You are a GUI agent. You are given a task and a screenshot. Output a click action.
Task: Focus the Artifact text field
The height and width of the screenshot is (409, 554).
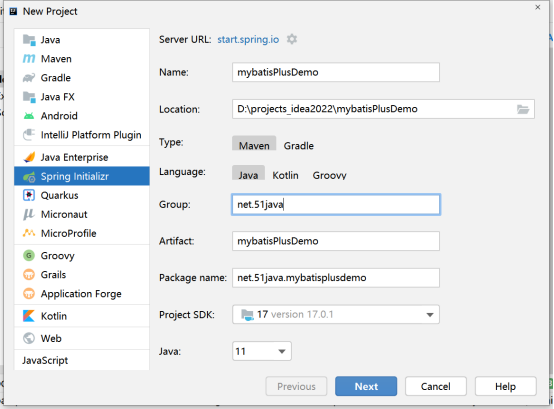click(x=336, y=241)
